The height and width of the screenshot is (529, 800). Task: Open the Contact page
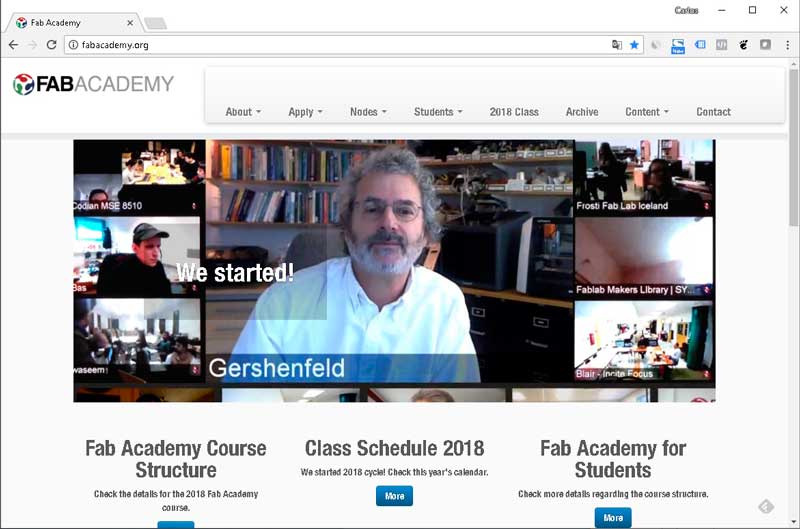[x=713, y=112]
